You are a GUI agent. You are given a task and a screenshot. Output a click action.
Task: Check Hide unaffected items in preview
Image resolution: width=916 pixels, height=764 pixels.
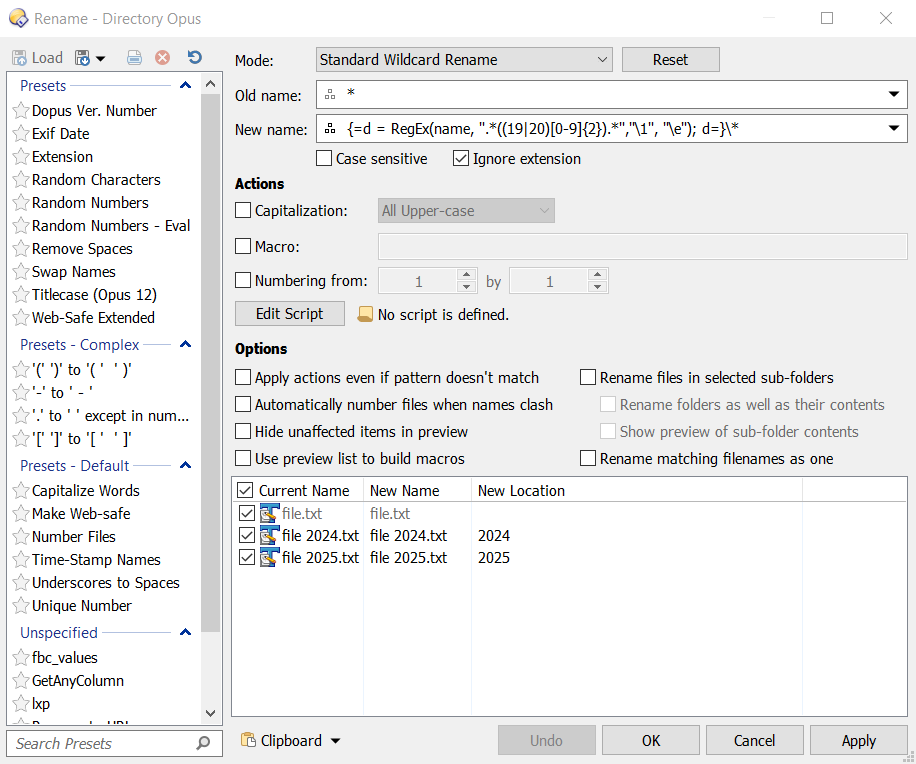tap(243, 432)
